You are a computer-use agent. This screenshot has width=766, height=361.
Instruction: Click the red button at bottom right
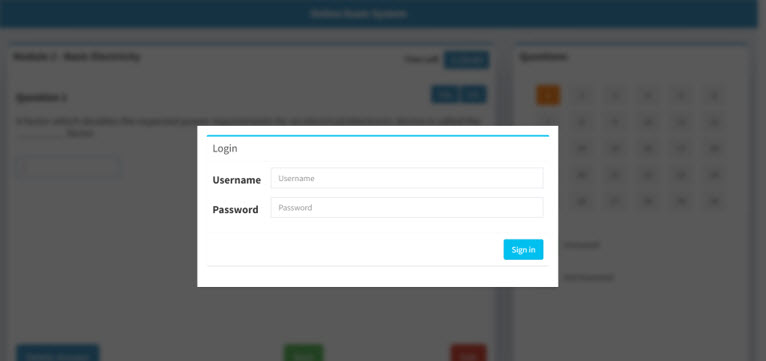[x=468, y=354]
